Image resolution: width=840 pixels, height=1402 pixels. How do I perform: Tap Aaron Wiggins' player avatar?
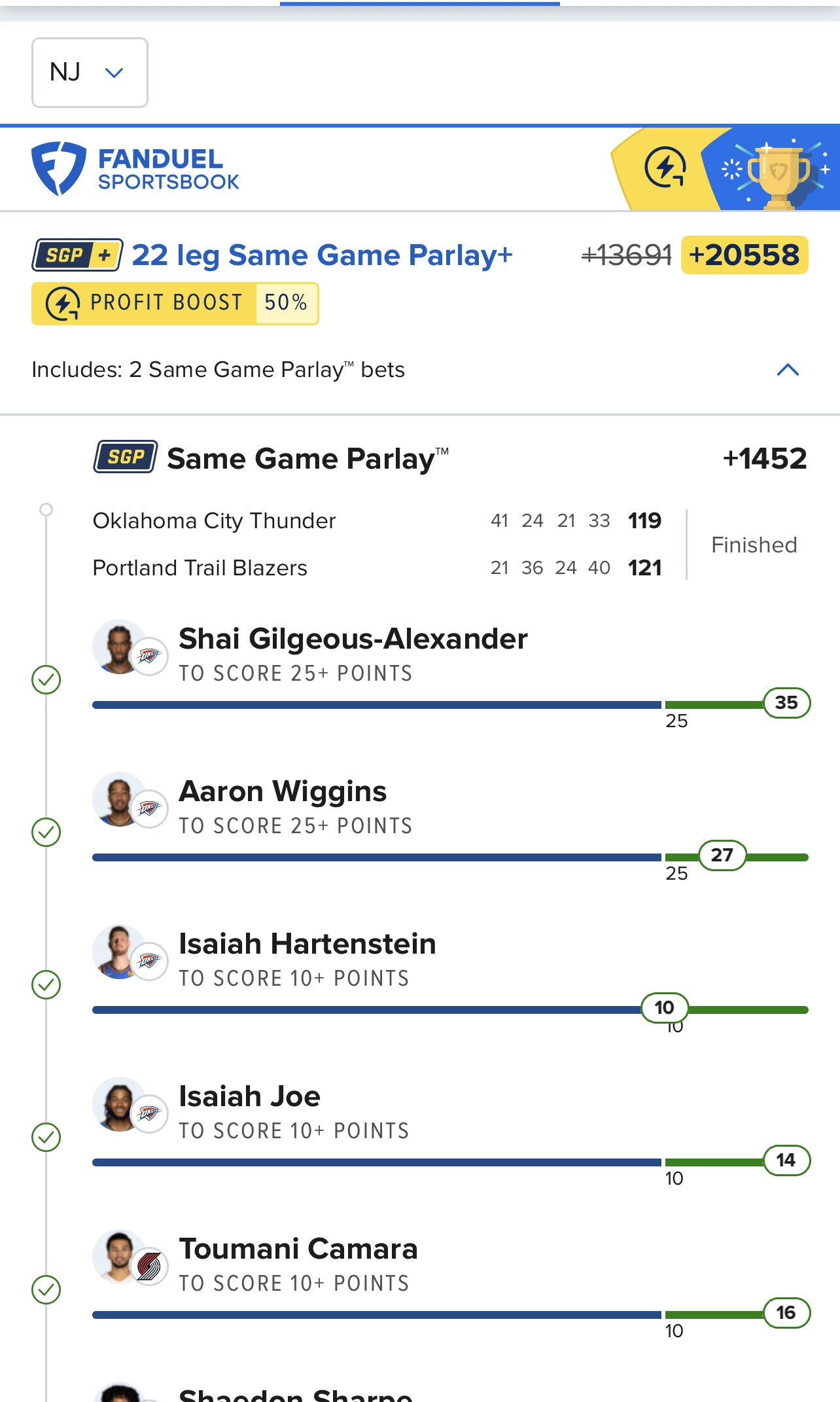click(118, 799)
